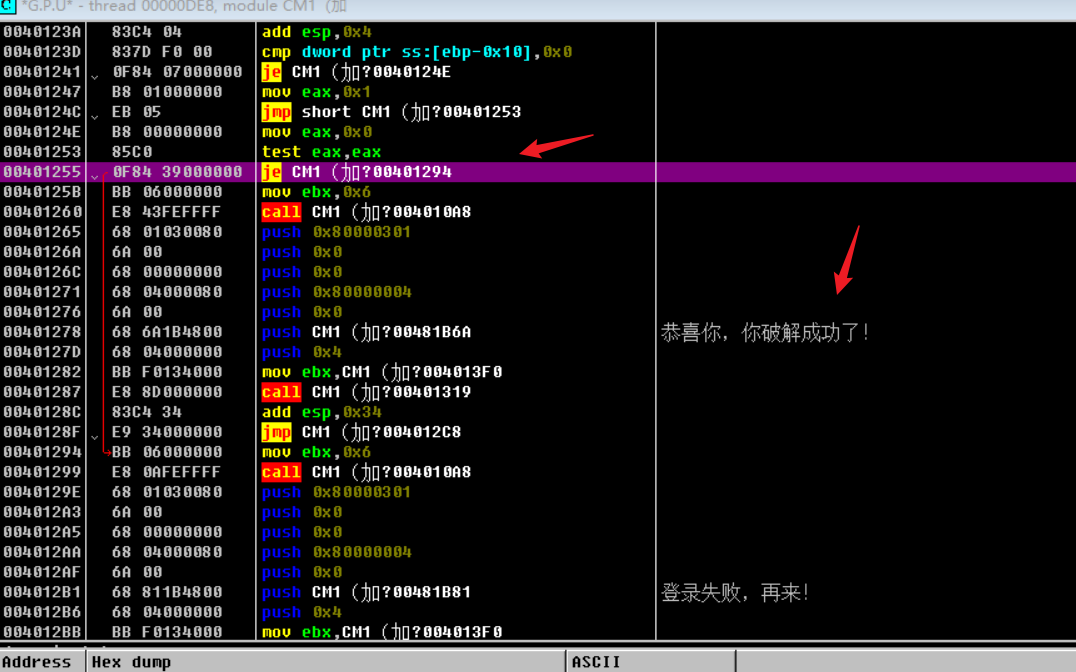This screenshot has height=672, width=1076.
Task: Select the success comment "恭喜你，你破解成功了!"
Action: click(765, 332)
